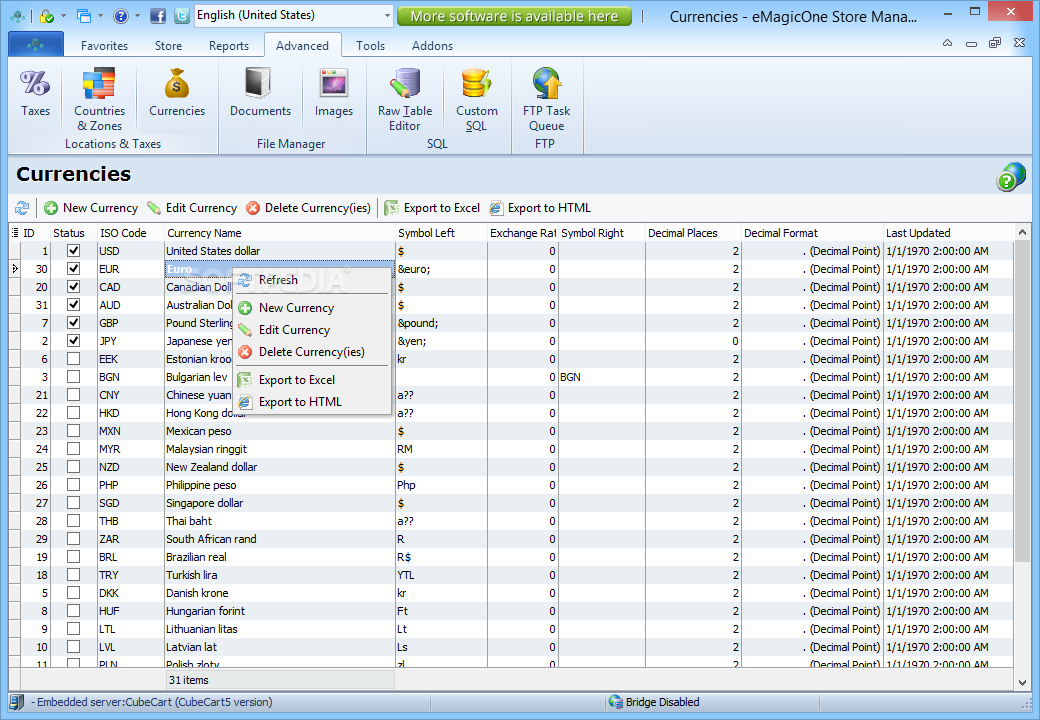Switch to the Addons tab

[x=432, y=46]
